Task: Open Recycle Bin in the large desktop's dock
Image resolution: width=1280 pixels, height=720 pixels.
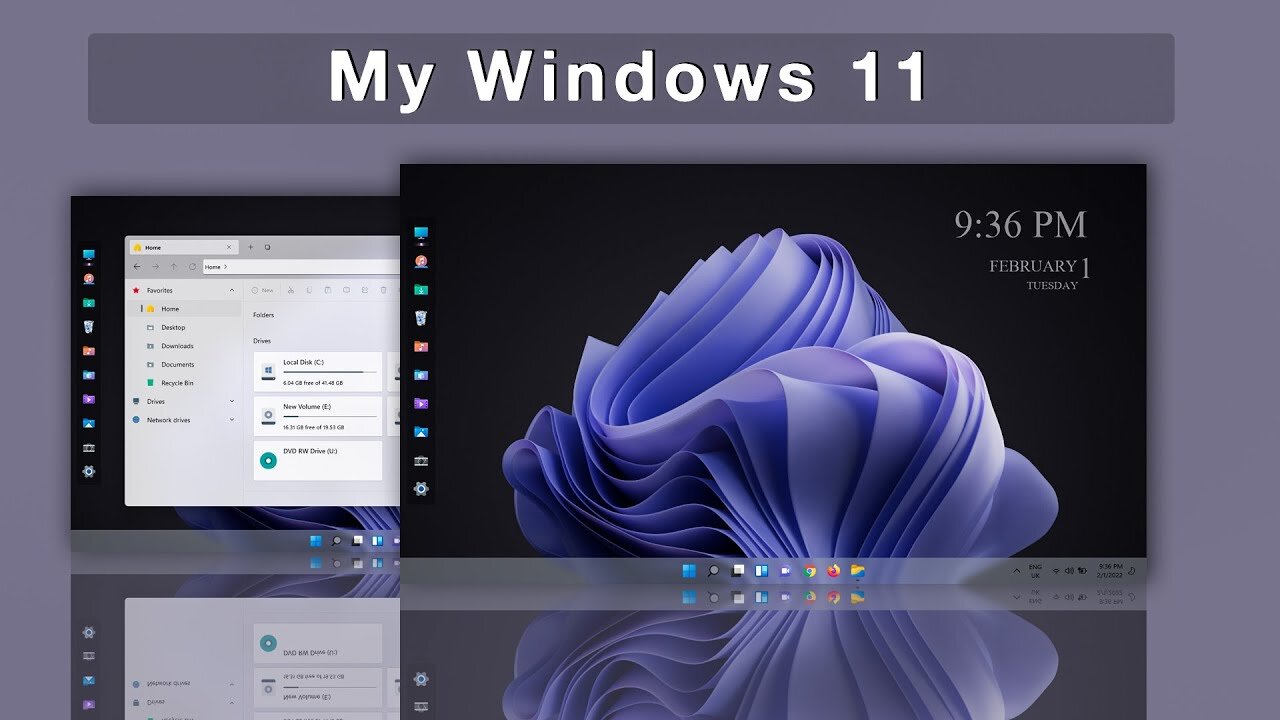Action: click(x=421, y=318)
